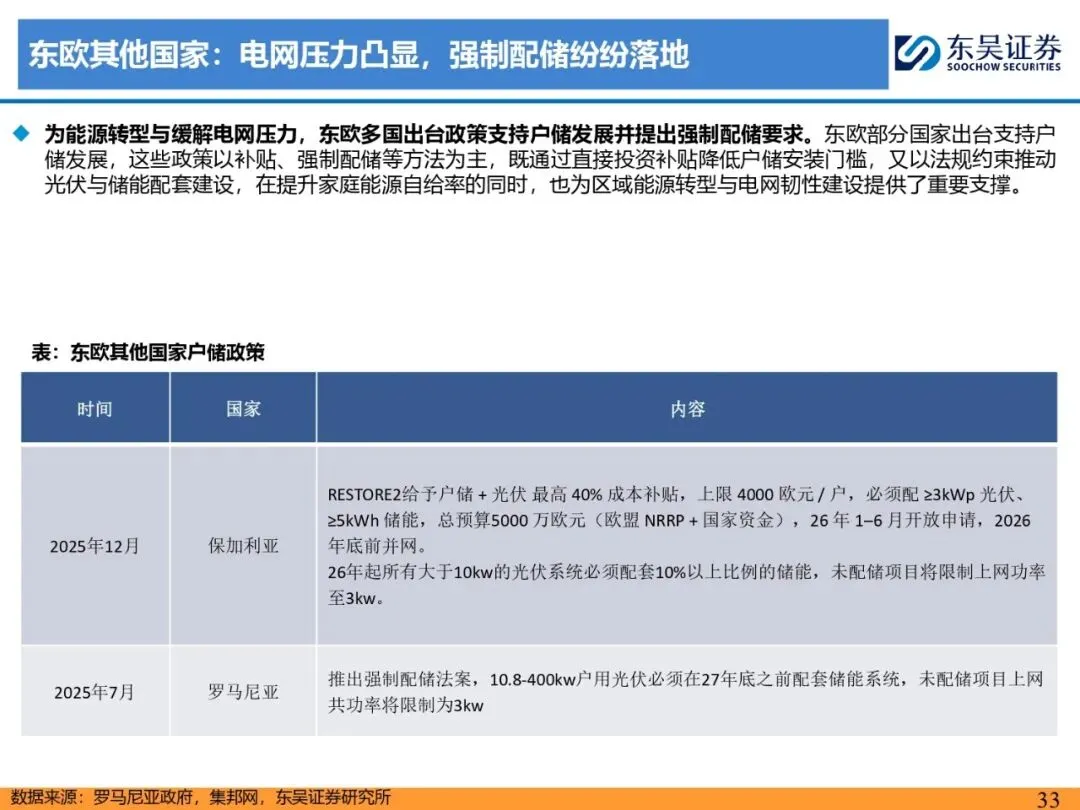The width and height of the screenshot is (1080, 810).
Task: Click the 东吴证券 company name text
Action: tap(1003, 48)
